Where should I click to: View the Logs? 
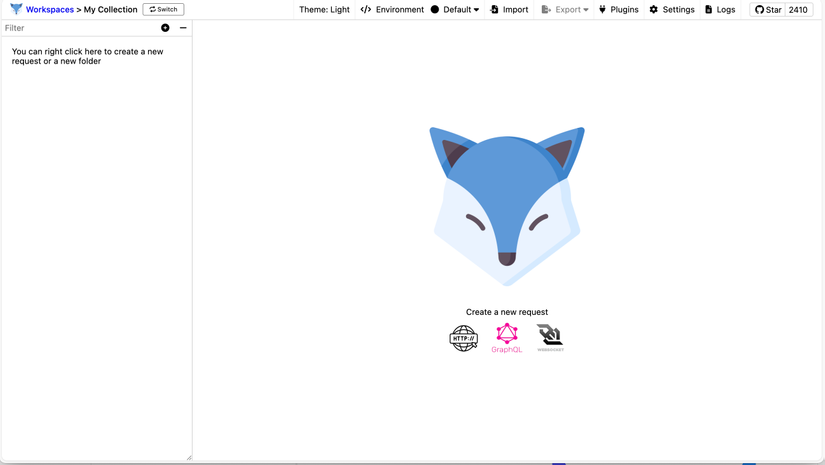pos(720,9)
